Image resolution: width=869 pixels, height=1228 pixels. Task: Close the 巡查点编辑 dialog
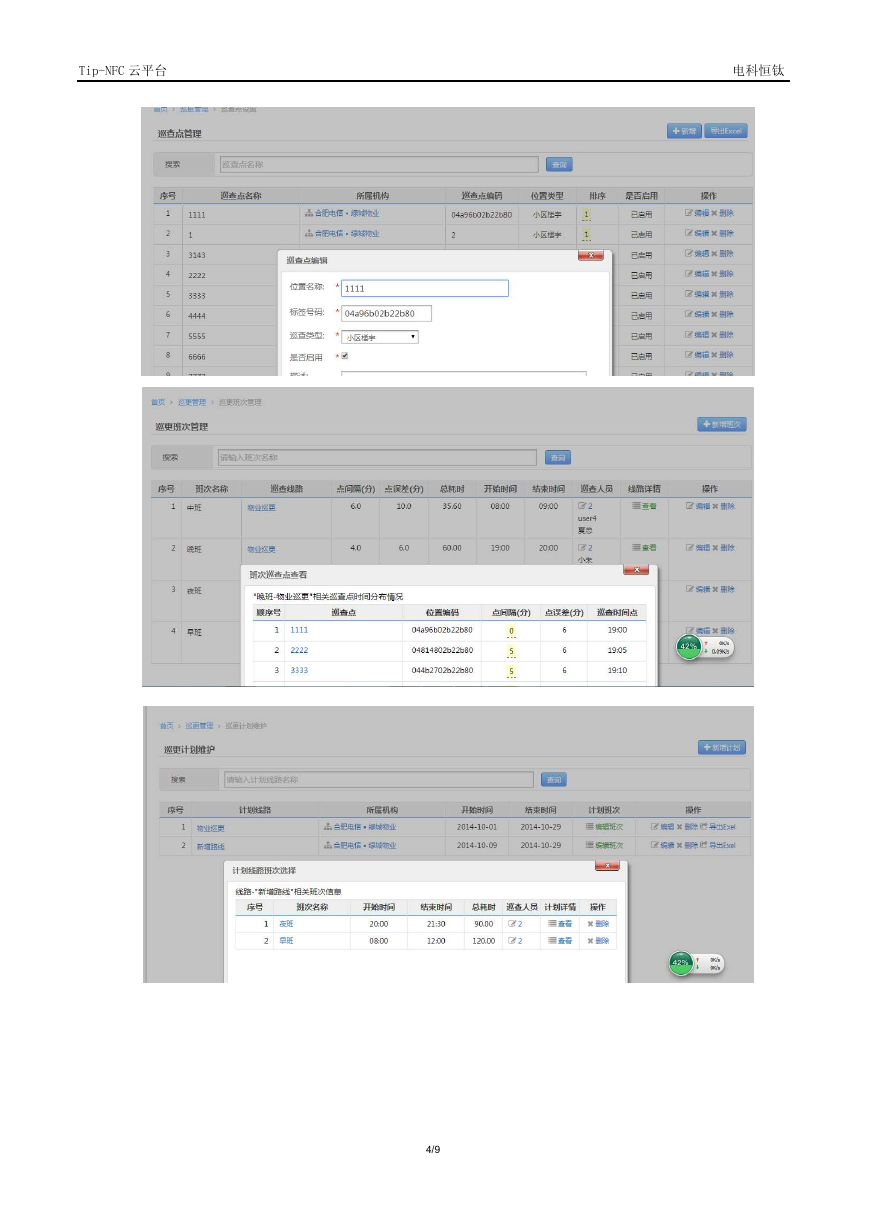coord(591,255)
